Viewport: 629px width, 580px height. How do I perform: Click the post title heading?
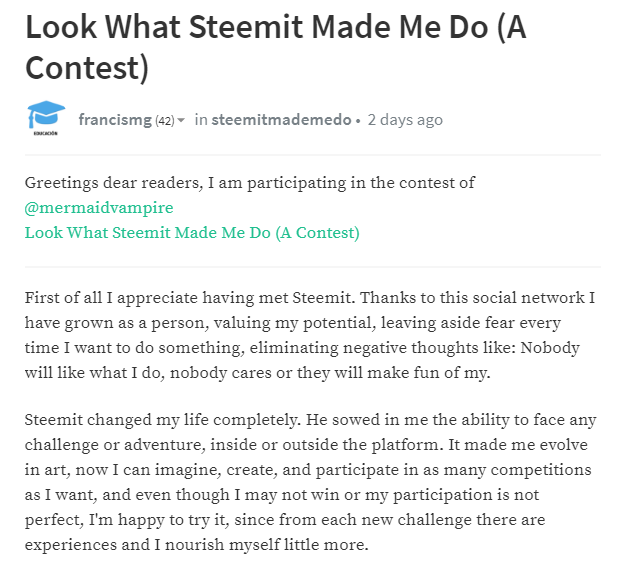pyautogui.click(x=275, y=47)
